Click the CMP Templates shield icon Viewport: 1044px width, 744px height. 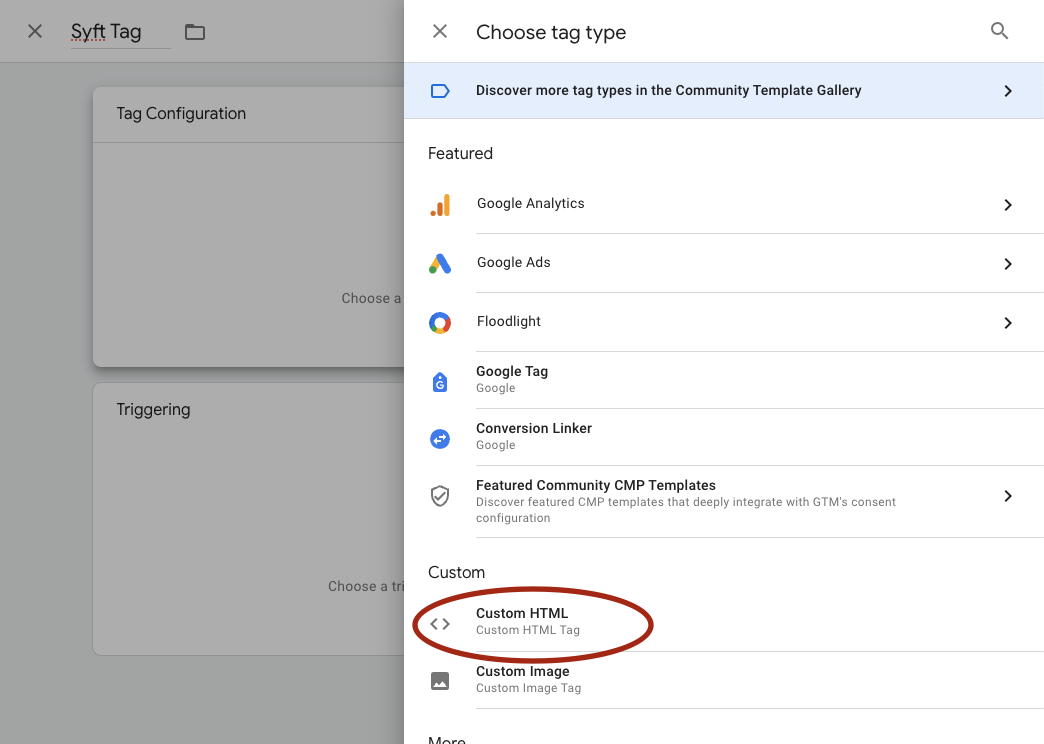(x=440, y=496)
